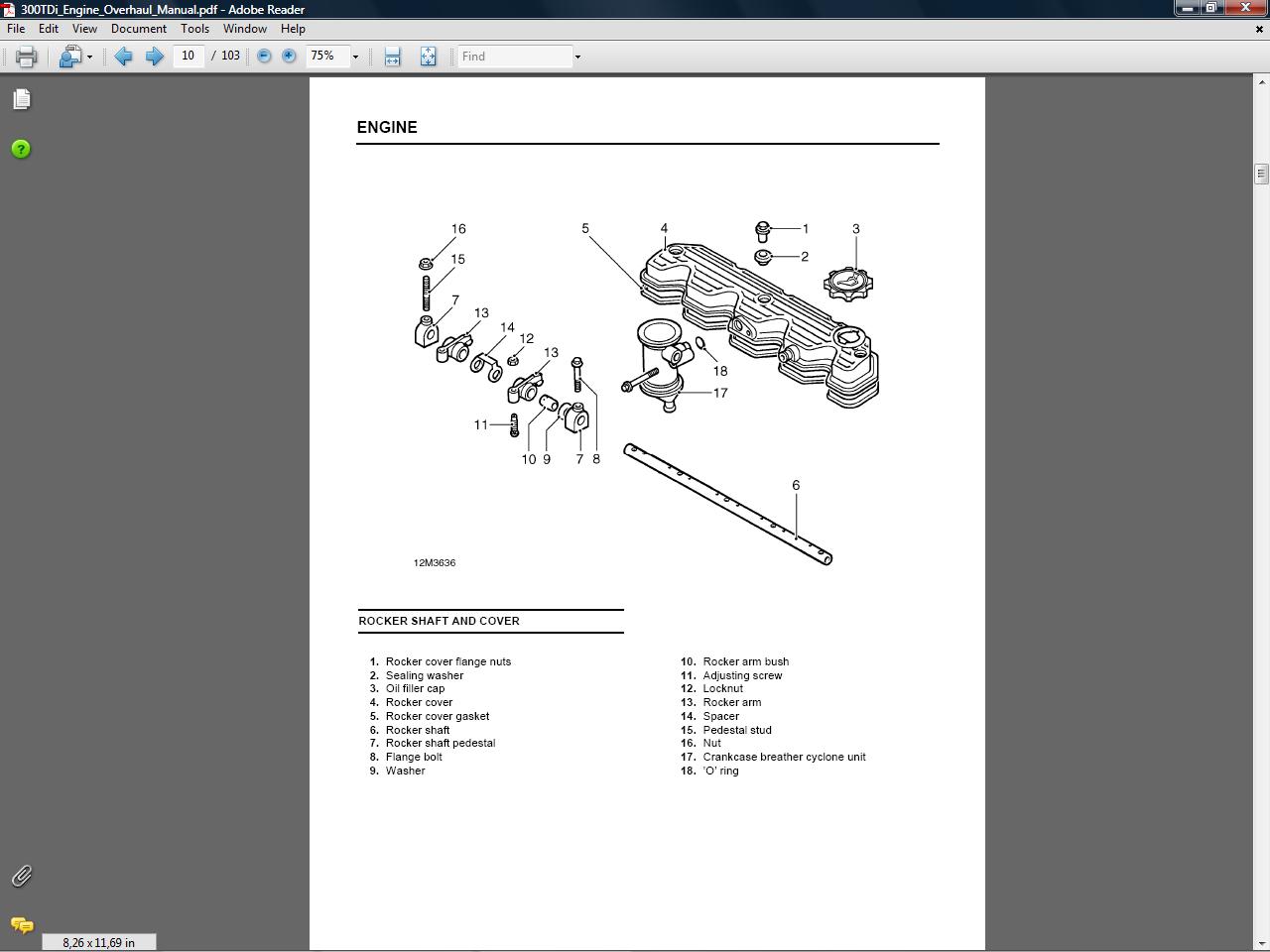The height and width of the screenshot is (952, 1270).
Task: Click the page number input field
Action: [189, 57]
